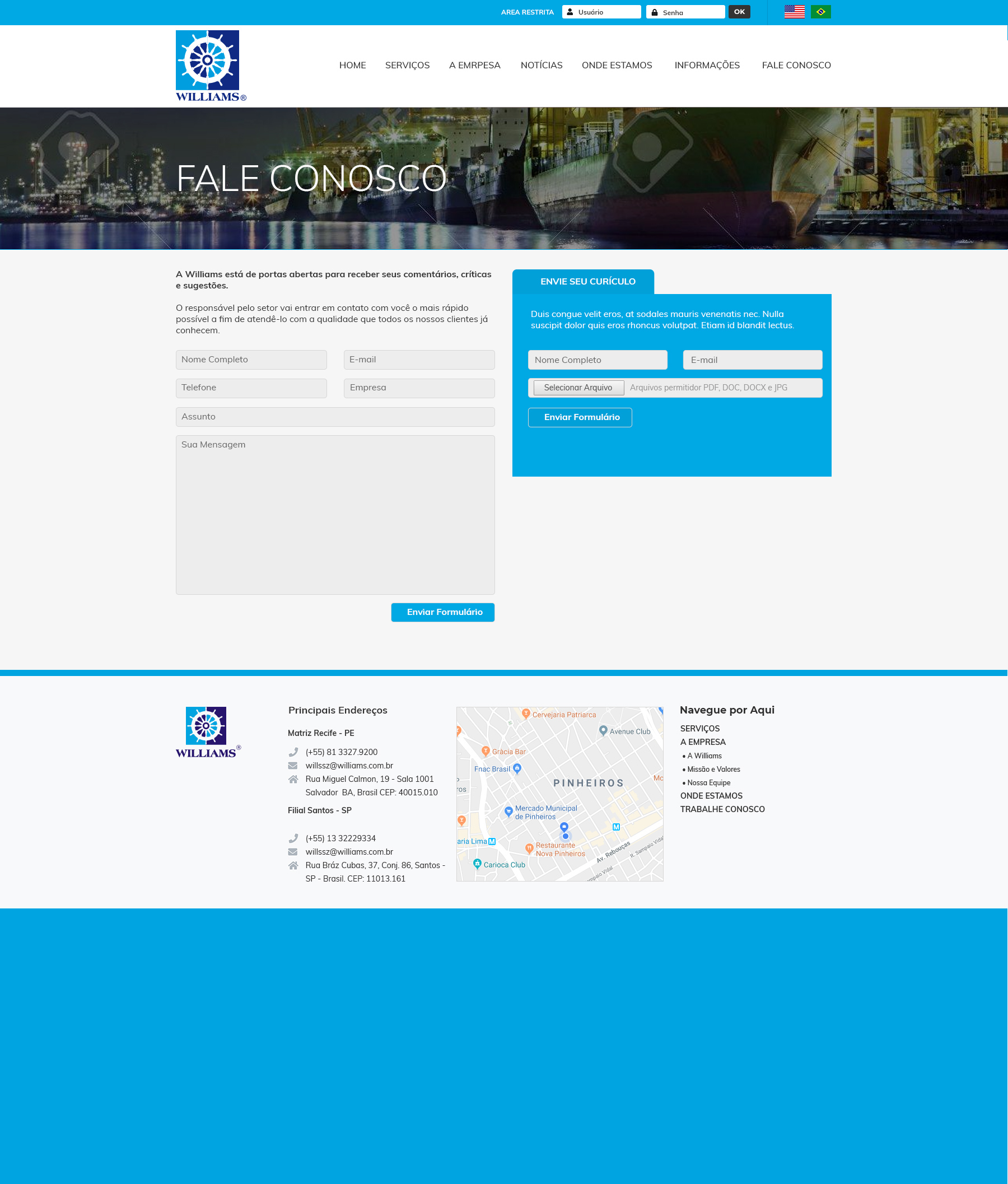Click the Fnac Brasil pin on map
Screen dimensions: 1008x1184
pyautogui.click(x=516, y=768)
